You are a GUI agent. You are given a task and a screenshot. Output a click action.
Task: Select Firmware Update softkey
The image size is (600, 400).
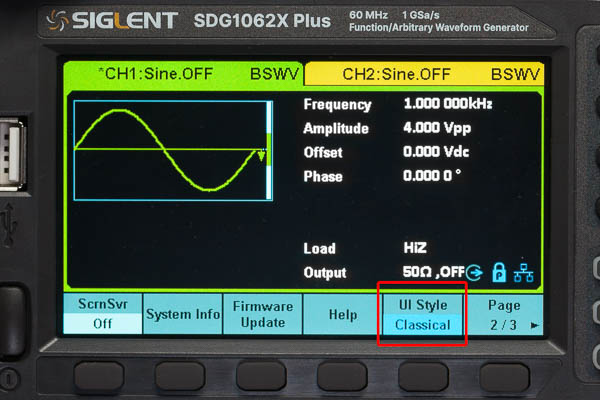263,314
